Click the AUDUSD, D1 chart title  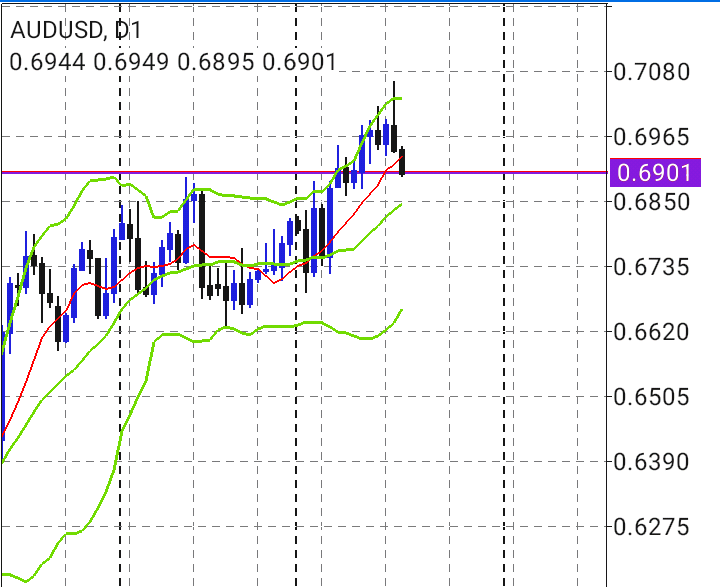[76, 30]
